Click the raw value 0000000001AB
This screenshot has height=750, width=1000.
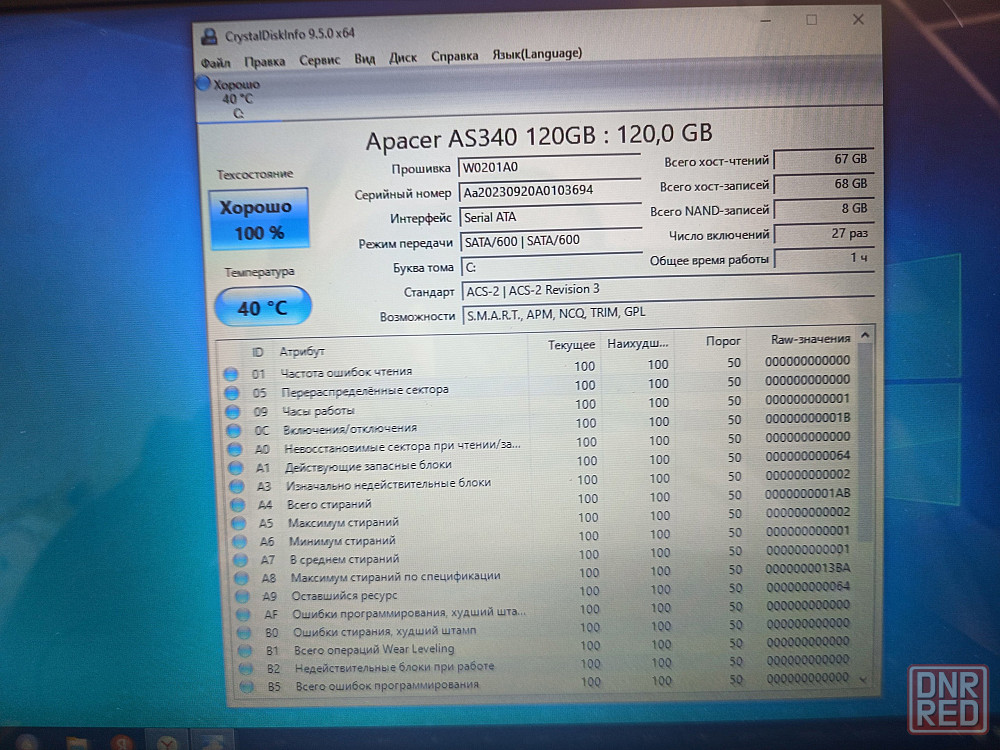[807, 494]
